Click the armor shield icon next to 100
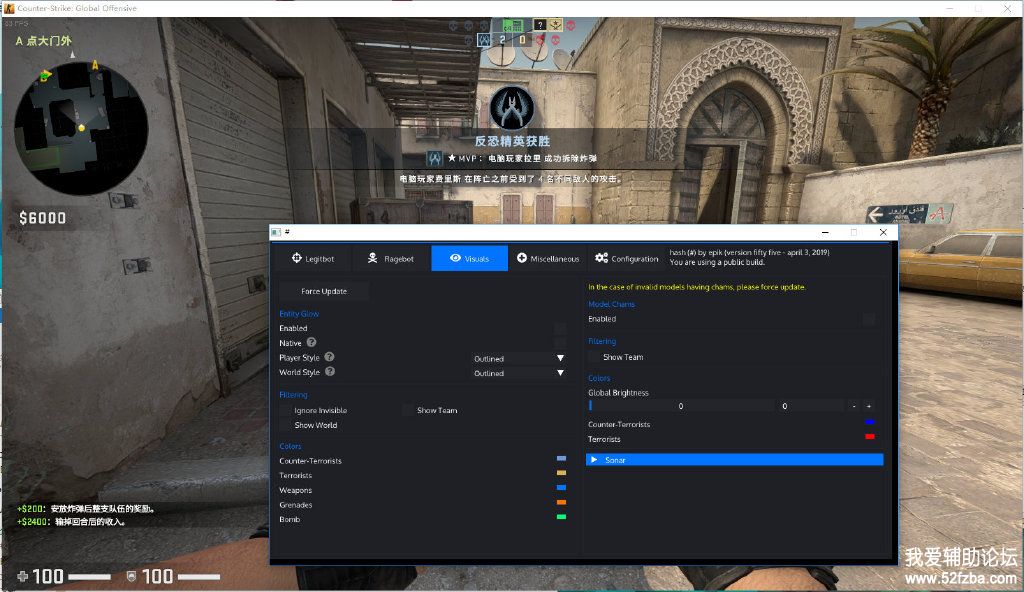Viewport: 1024px width, 592px height. pos(131,576)
